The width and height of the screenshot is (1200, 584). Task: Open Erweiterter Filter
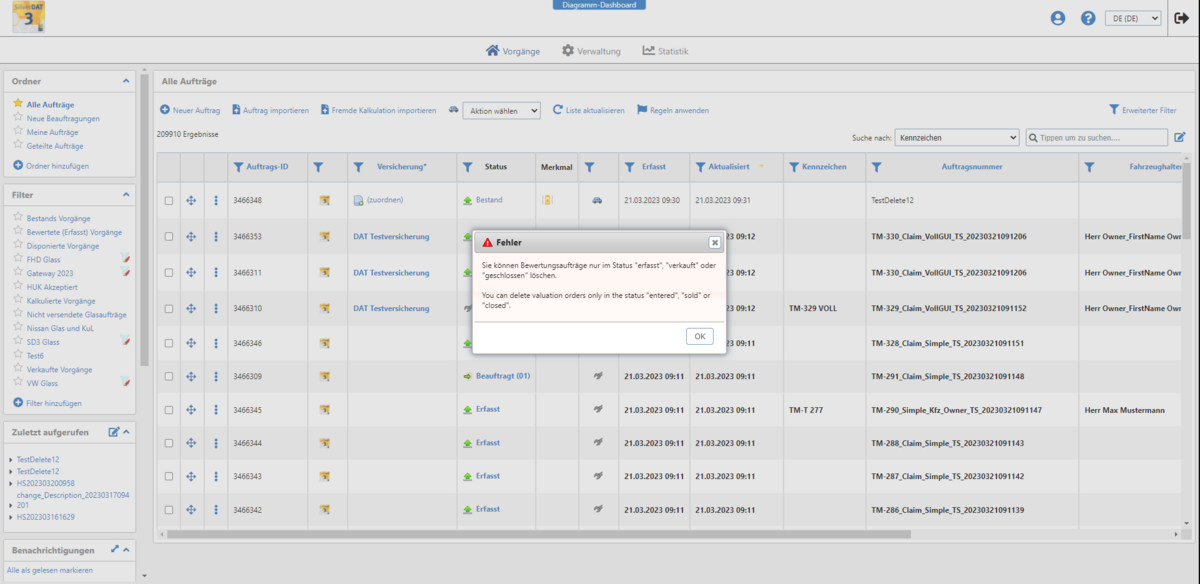pyautogui.click(x=1142, y=110)
